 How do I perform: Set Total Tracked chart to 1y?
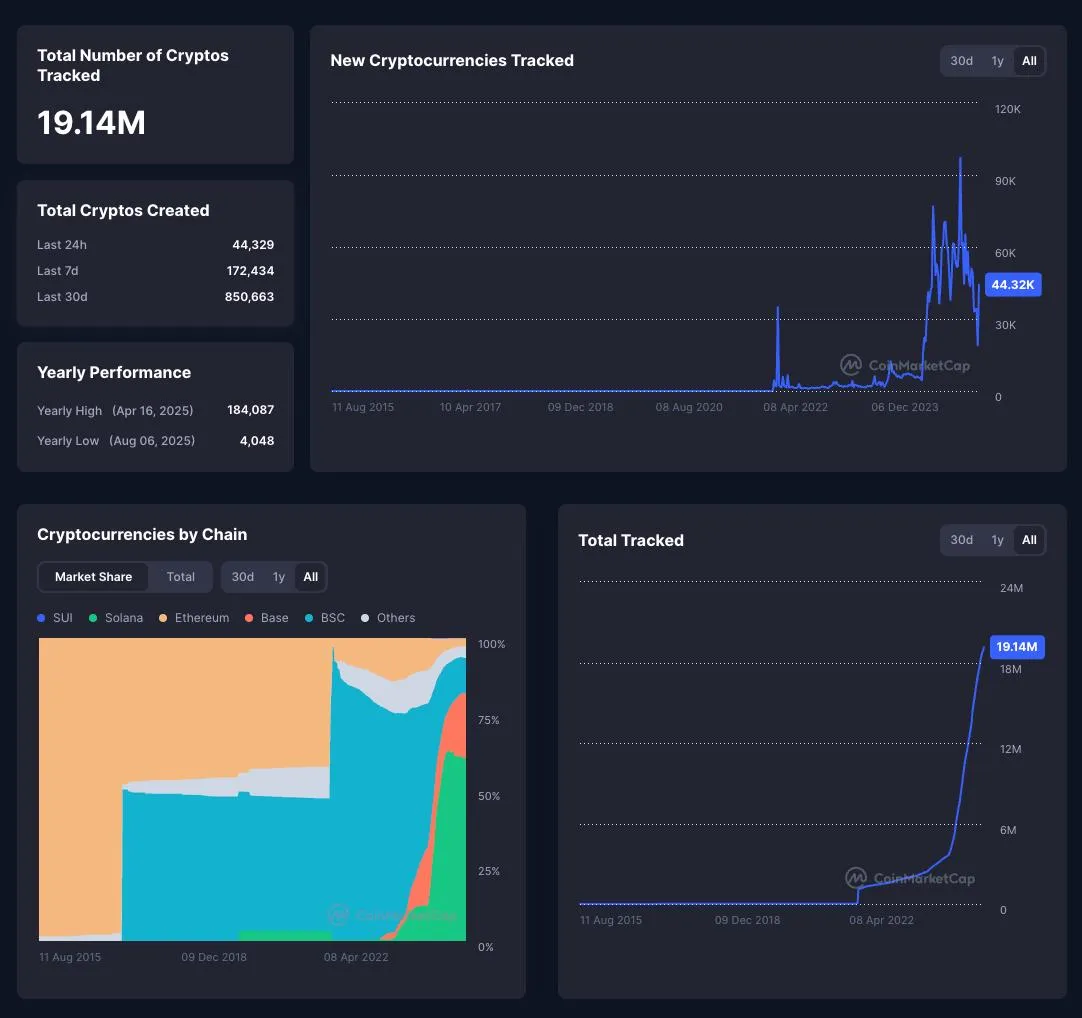(x=997, y=540)
